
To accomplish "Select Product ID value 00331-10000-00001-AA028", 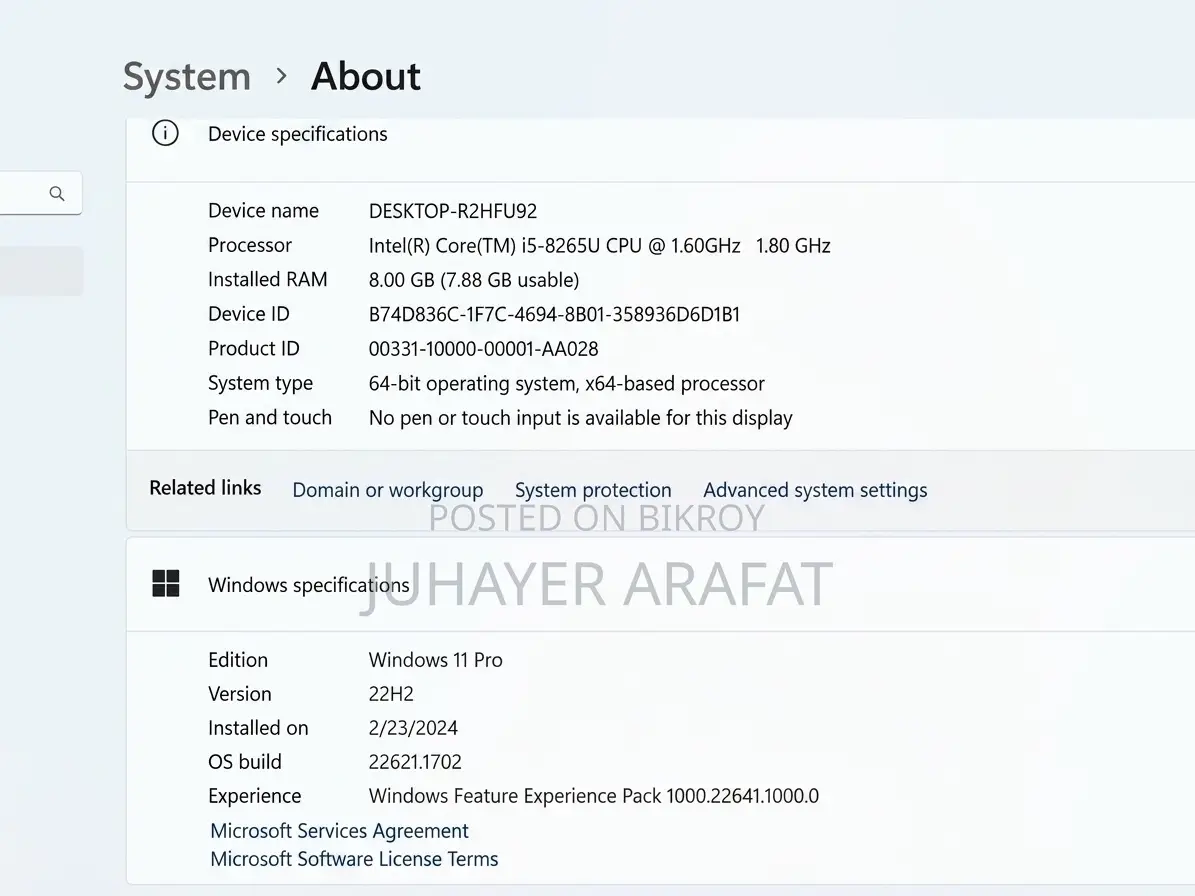I will [483, 349].
